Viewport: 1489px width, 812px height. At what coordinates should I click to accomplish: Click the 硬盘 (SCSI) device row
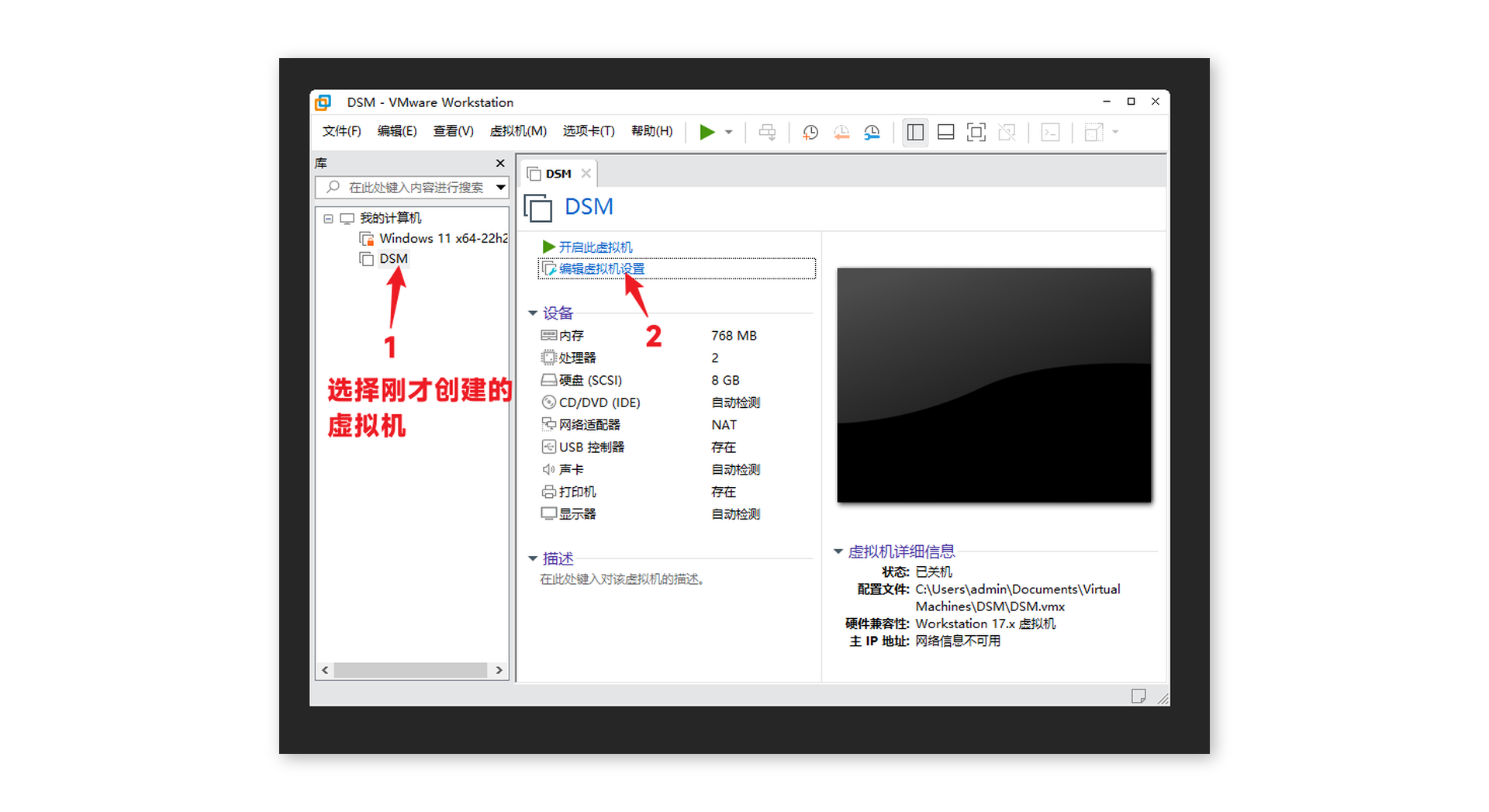tap(675, 380)
